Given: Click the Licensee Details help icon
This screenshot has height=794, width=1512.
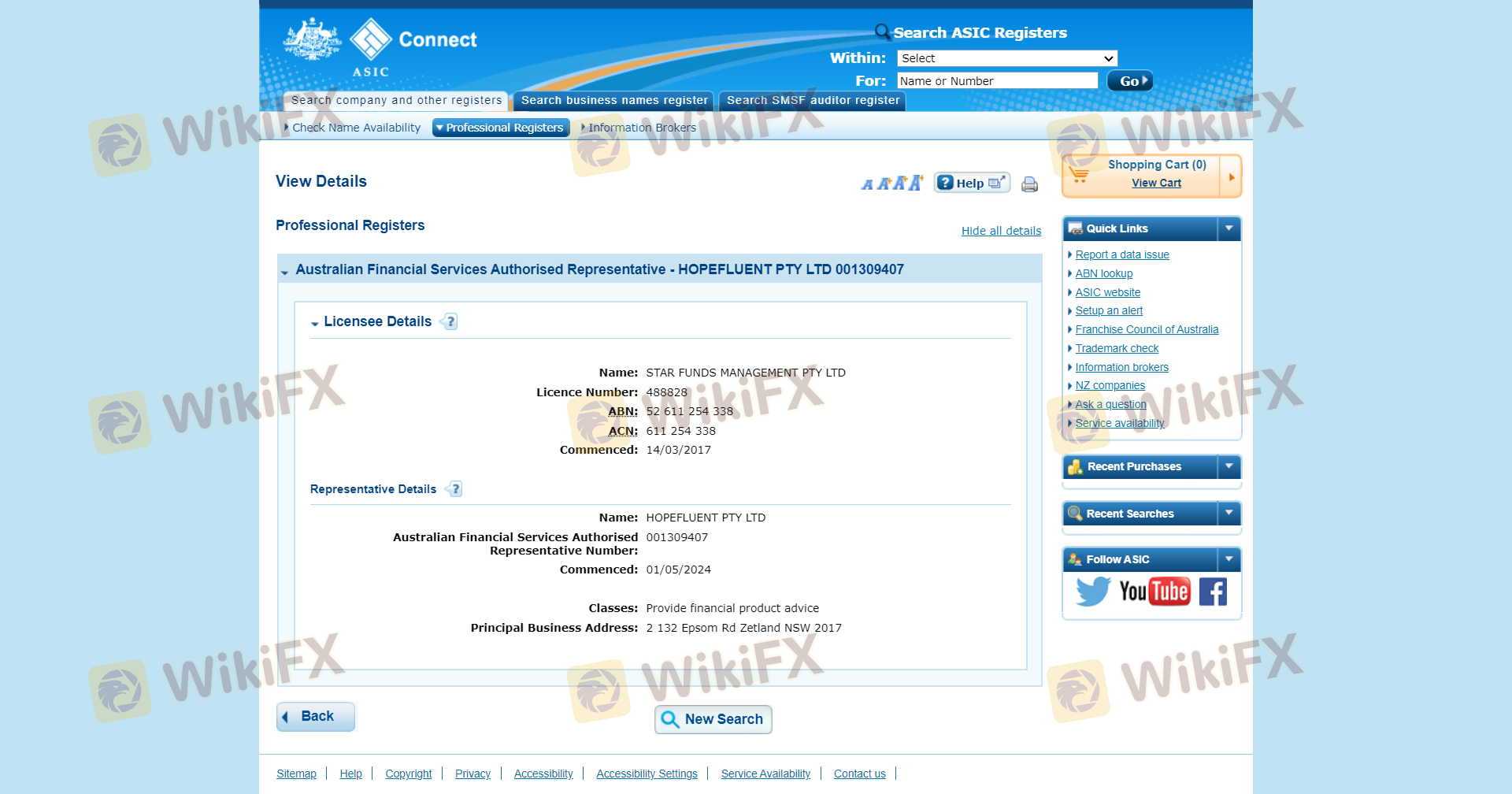Looking at the screenshot, I should (450, 321).
